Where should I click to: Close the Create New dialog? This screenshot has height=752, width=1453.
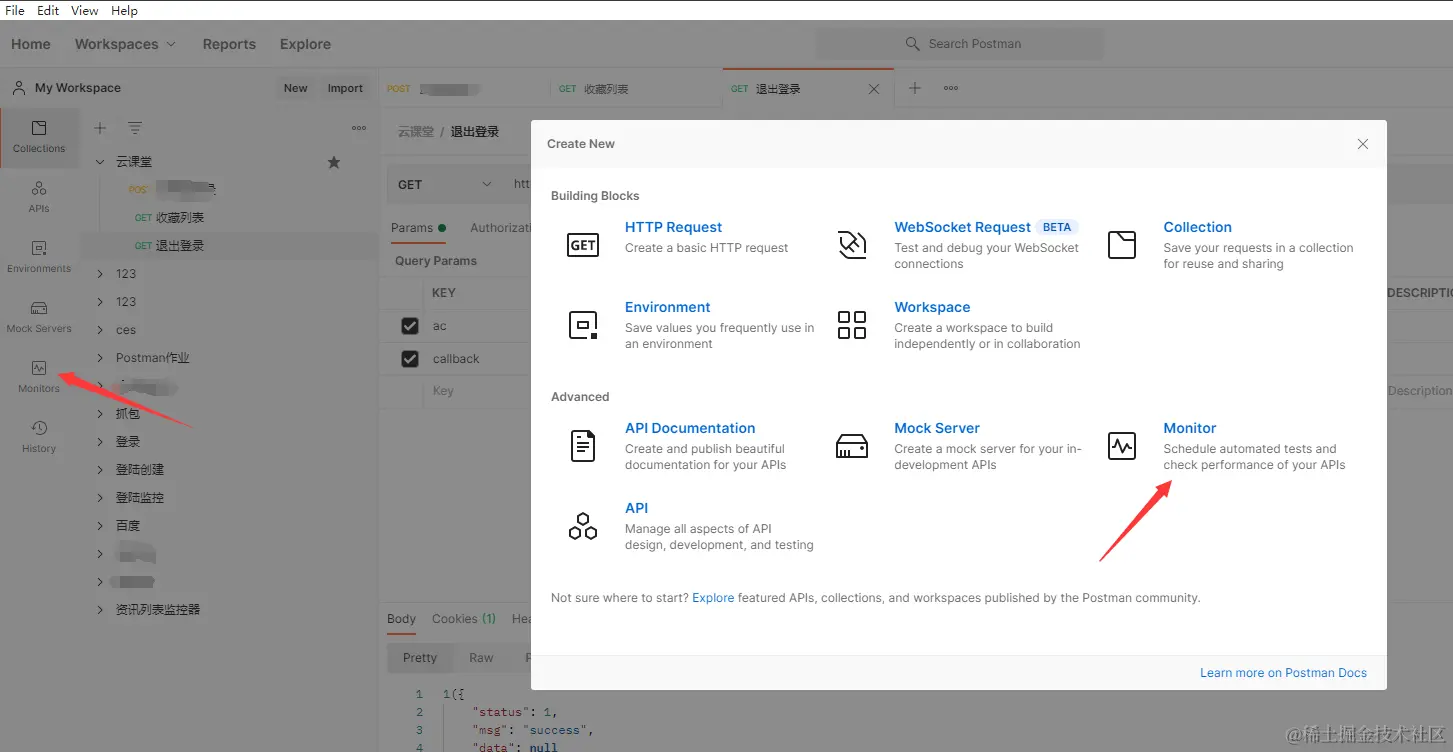1362,144
